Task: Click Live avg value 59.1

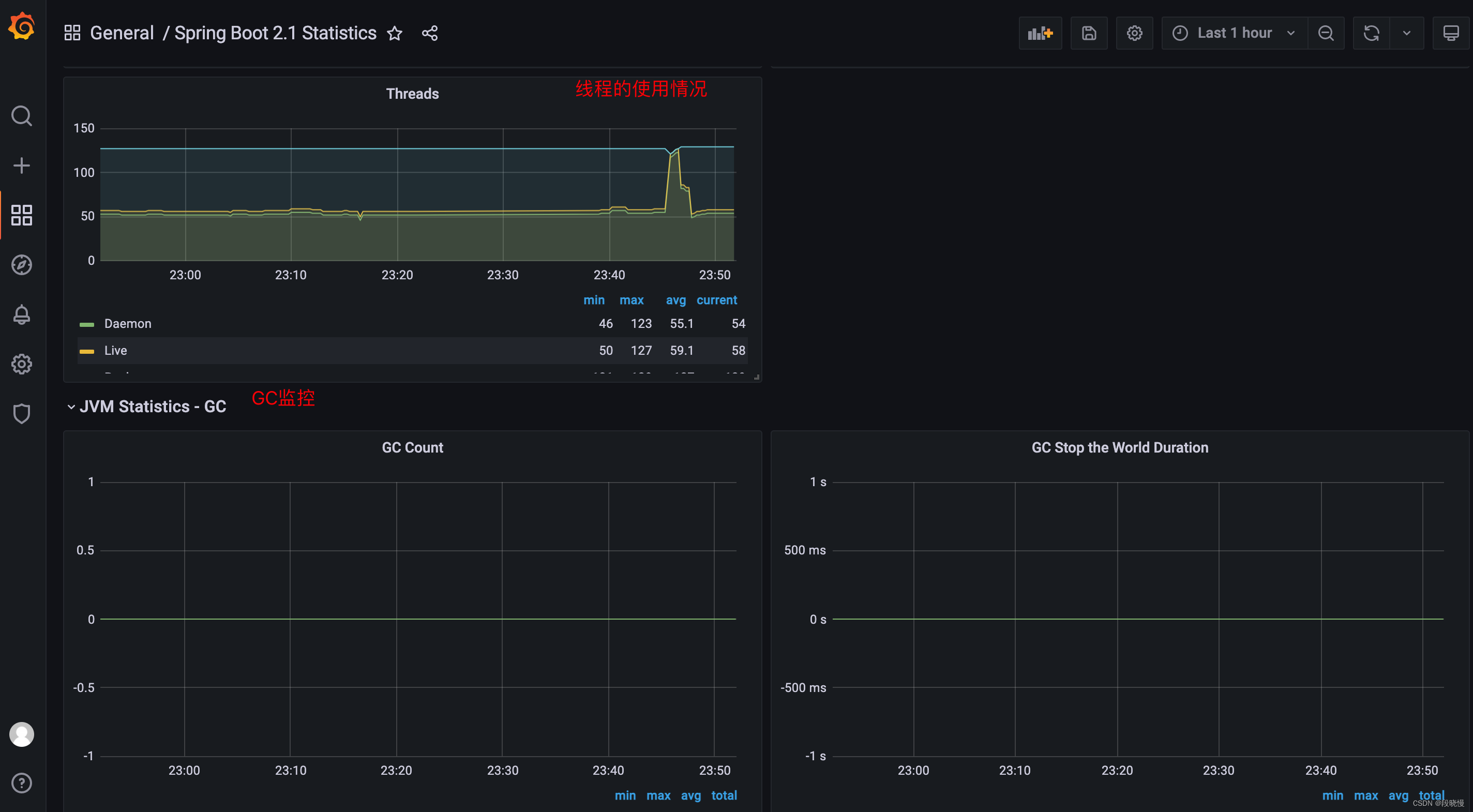Action: pyautogui.click(x=682, y=351)
